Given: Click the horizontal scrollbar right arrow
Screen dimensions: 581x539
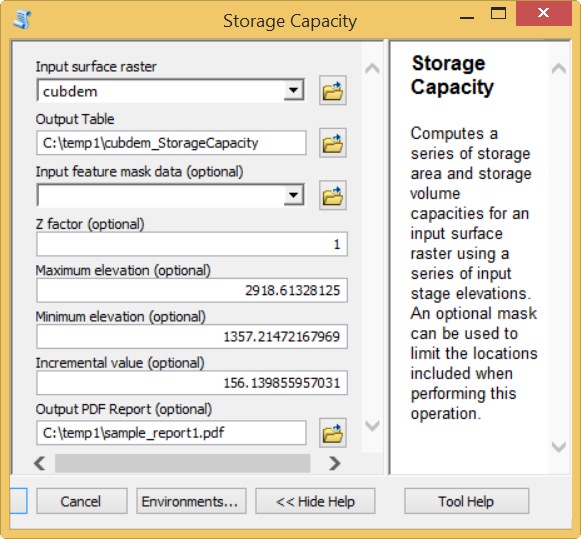Looking at the screenshot, I should coord(334,463).
